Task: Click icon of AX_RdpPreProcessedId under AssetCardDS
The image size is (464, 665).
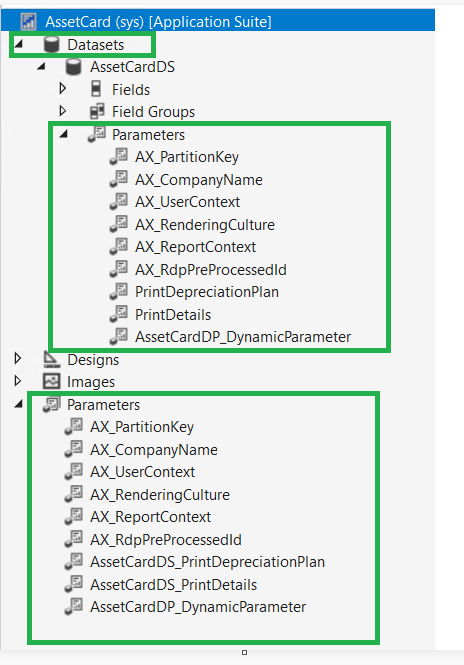Action: [x=119, y=269]
